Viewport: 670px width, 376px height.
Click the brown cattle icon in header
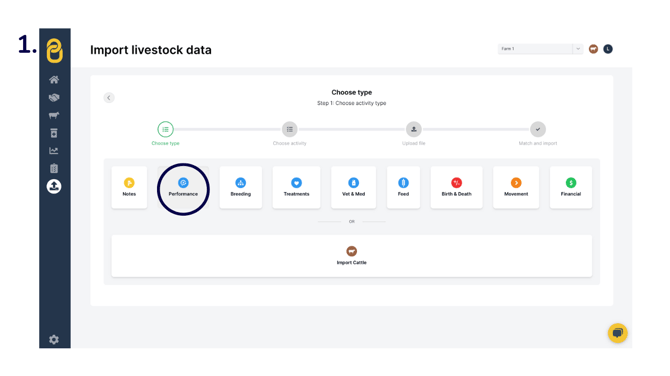pyautogui.click(x=593, y=49)
